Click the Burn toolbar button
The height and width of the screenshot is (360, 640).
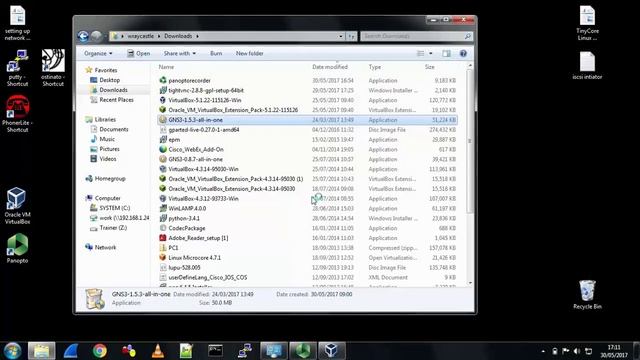tap(216, 53)
